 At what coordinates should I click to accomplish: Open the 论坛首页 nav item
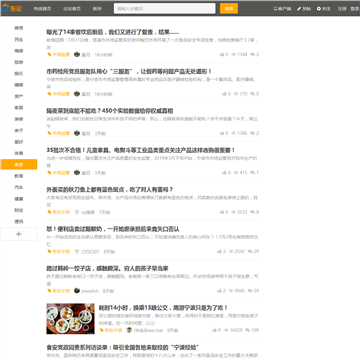72,9
